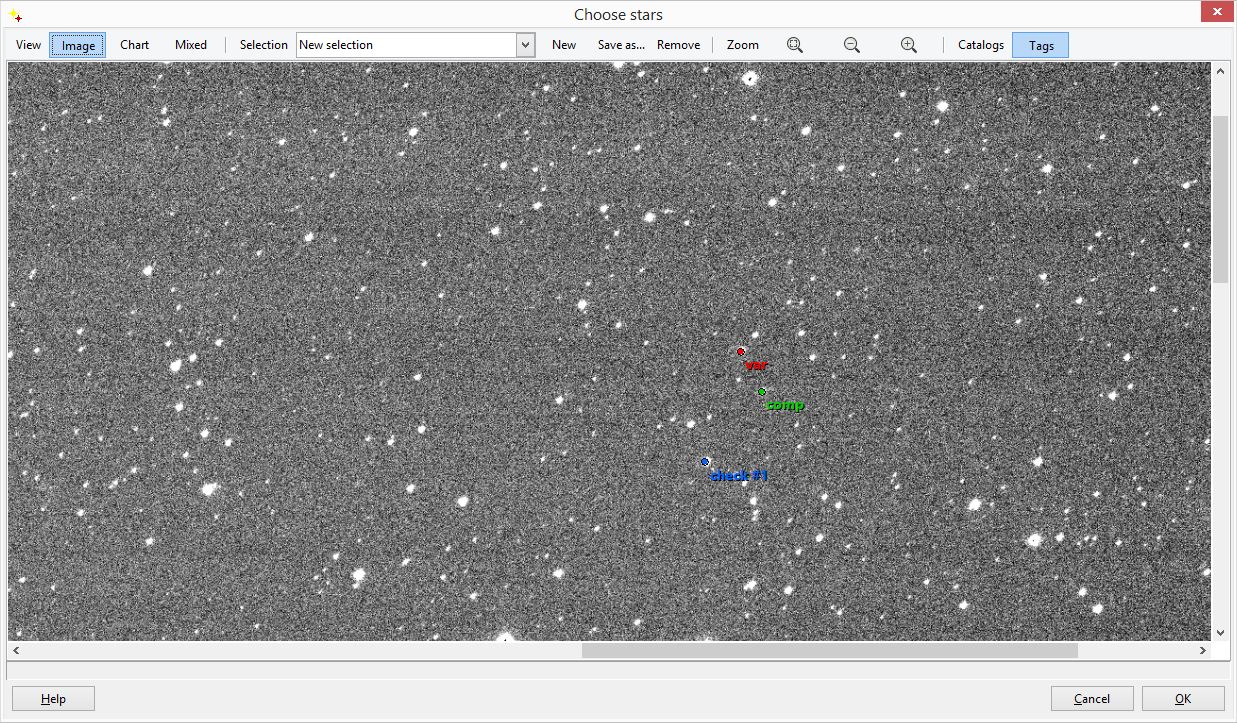The image size is (1237, 723).
Task: Open Help for this dialog
Action: [x=53, y=699]
